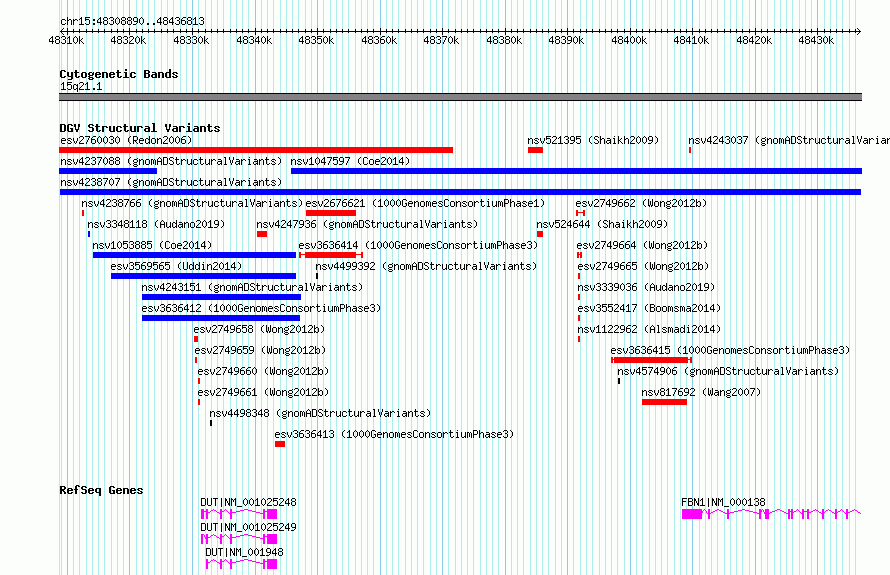Click the nsv4243037 gnomAD variant label
Screen dimensions: 890x575
click(x=789, y=140)
